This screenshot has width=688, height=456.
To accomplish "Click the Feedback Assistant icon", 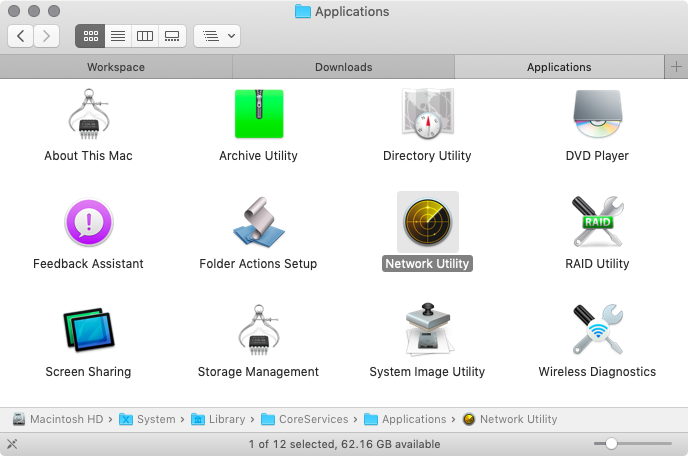I will coord(88,222).
